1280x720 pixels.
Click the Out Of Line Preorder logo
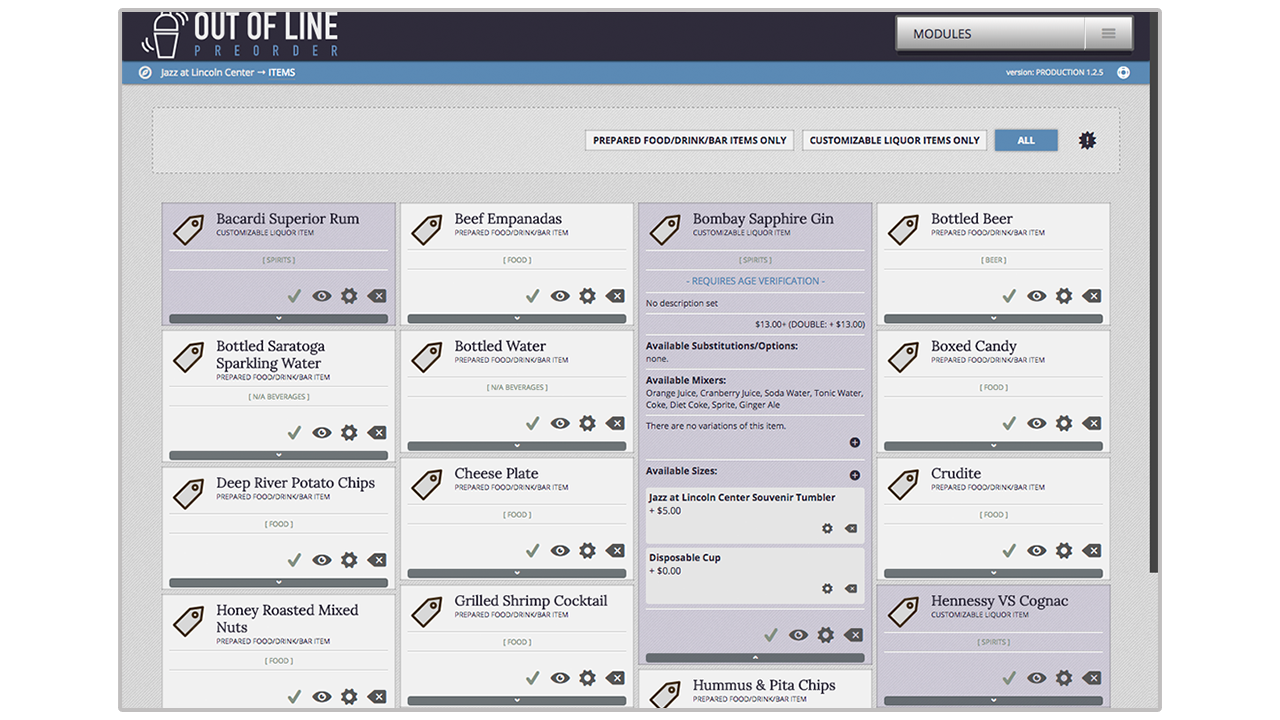[x=240, y=33]
